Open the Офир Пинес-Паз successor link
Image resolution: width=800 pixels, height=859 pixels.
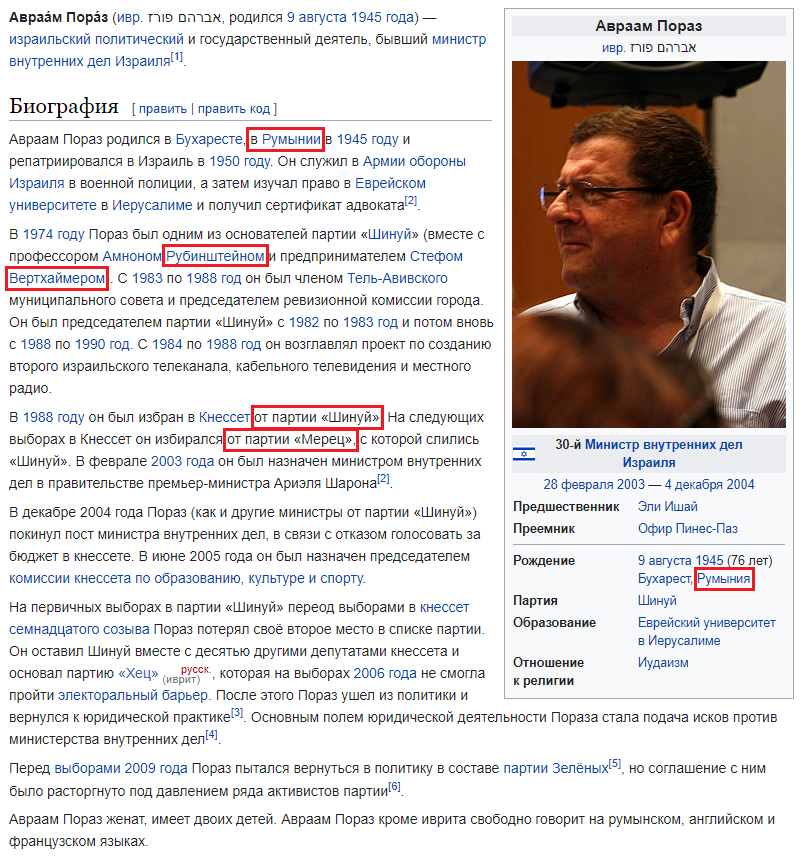(688, 528)
